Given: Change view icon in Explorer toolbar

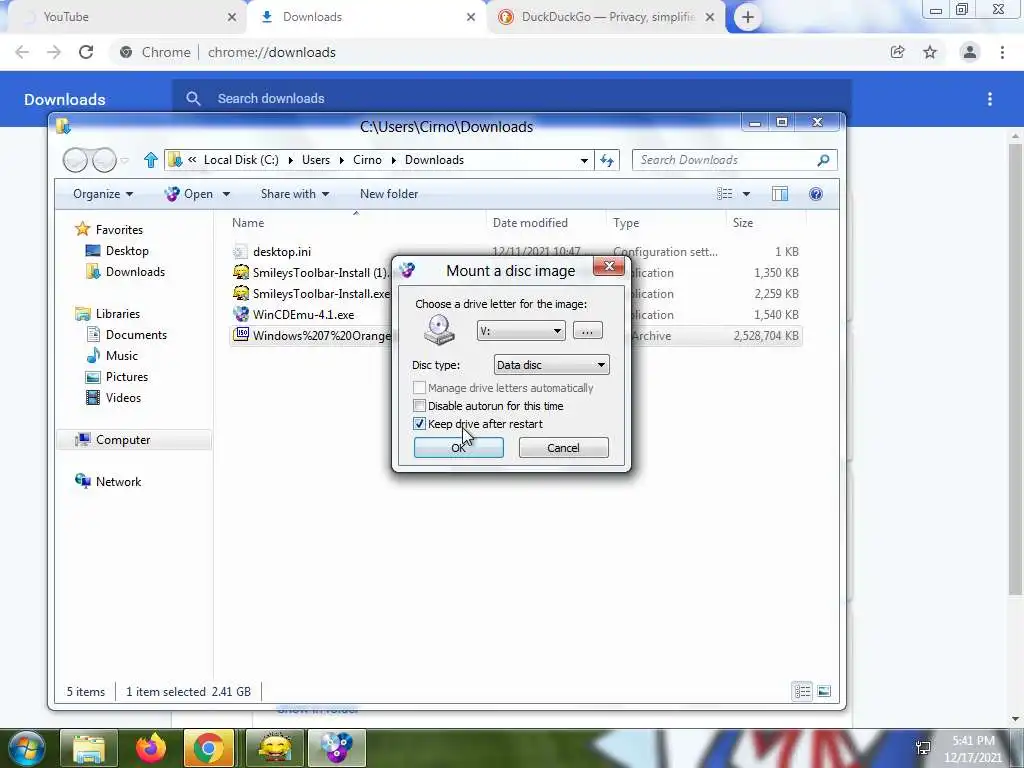Looking at the screenshot, I should click(724, 194).
